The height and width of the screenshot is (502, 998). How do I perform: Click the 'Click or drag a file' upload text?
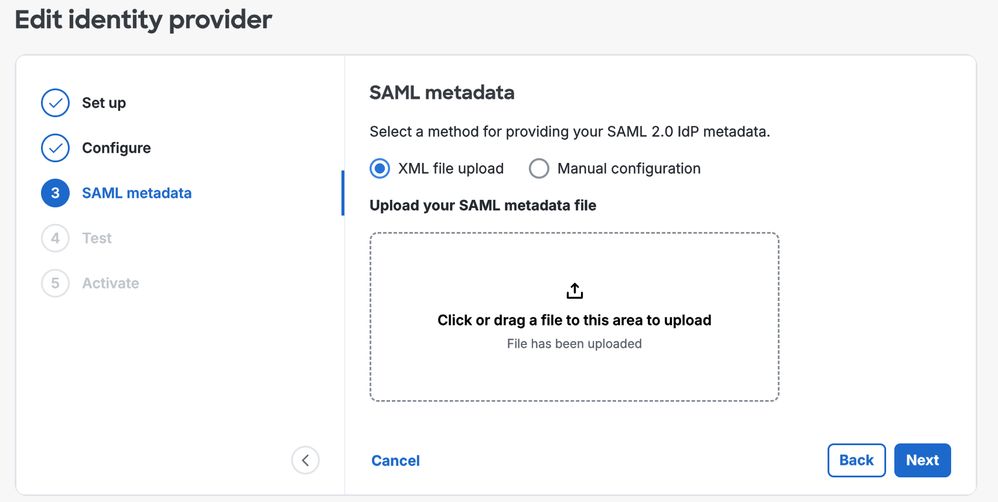(x=574, y=320)
